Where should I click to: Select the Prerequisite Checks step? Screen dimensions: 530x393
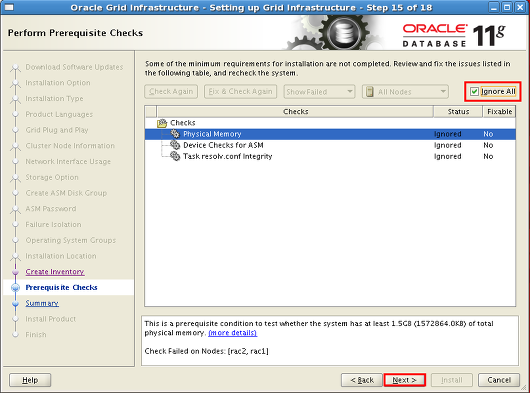62,288
